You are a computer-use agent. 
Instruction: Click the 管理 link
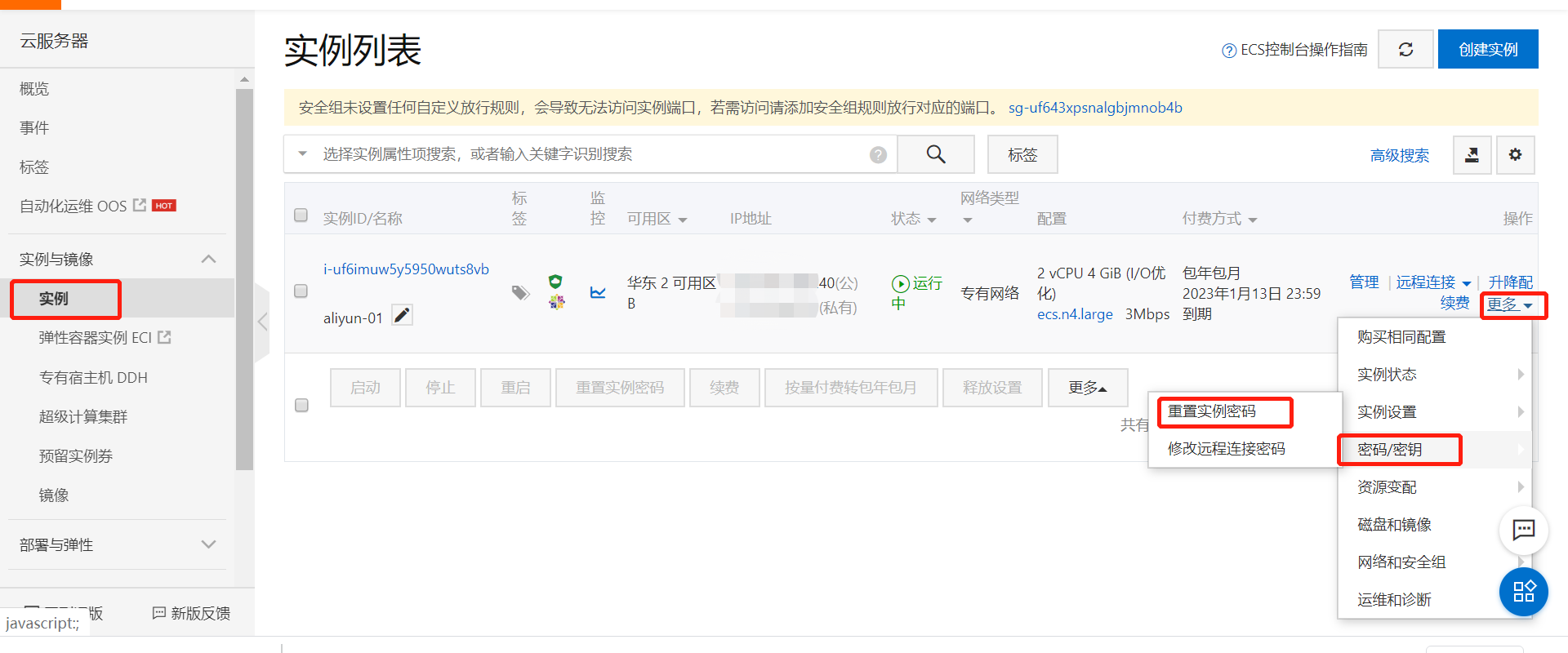pyautogui.click(x=1364, y=282)
